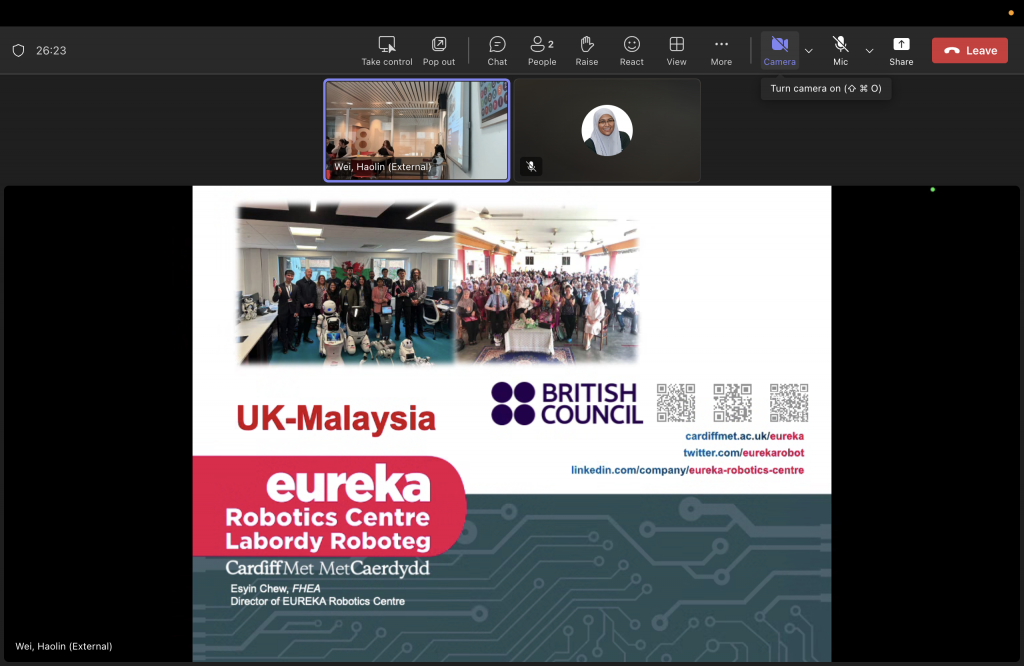Click the cardiffmet.ac.uk/eureka link on slide
The image size is (1024, 666).
[x=744, y=436]
